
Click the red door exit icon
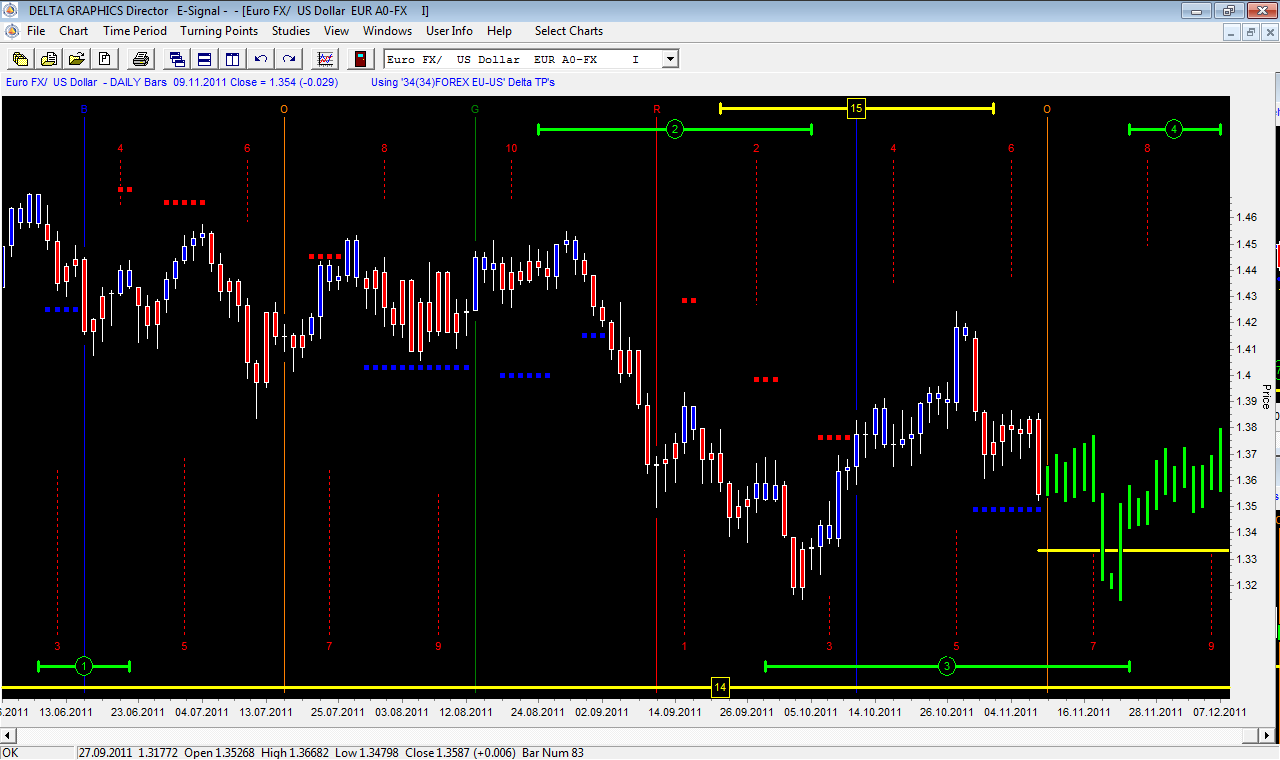pyautogui.click(x=360, y=59)
